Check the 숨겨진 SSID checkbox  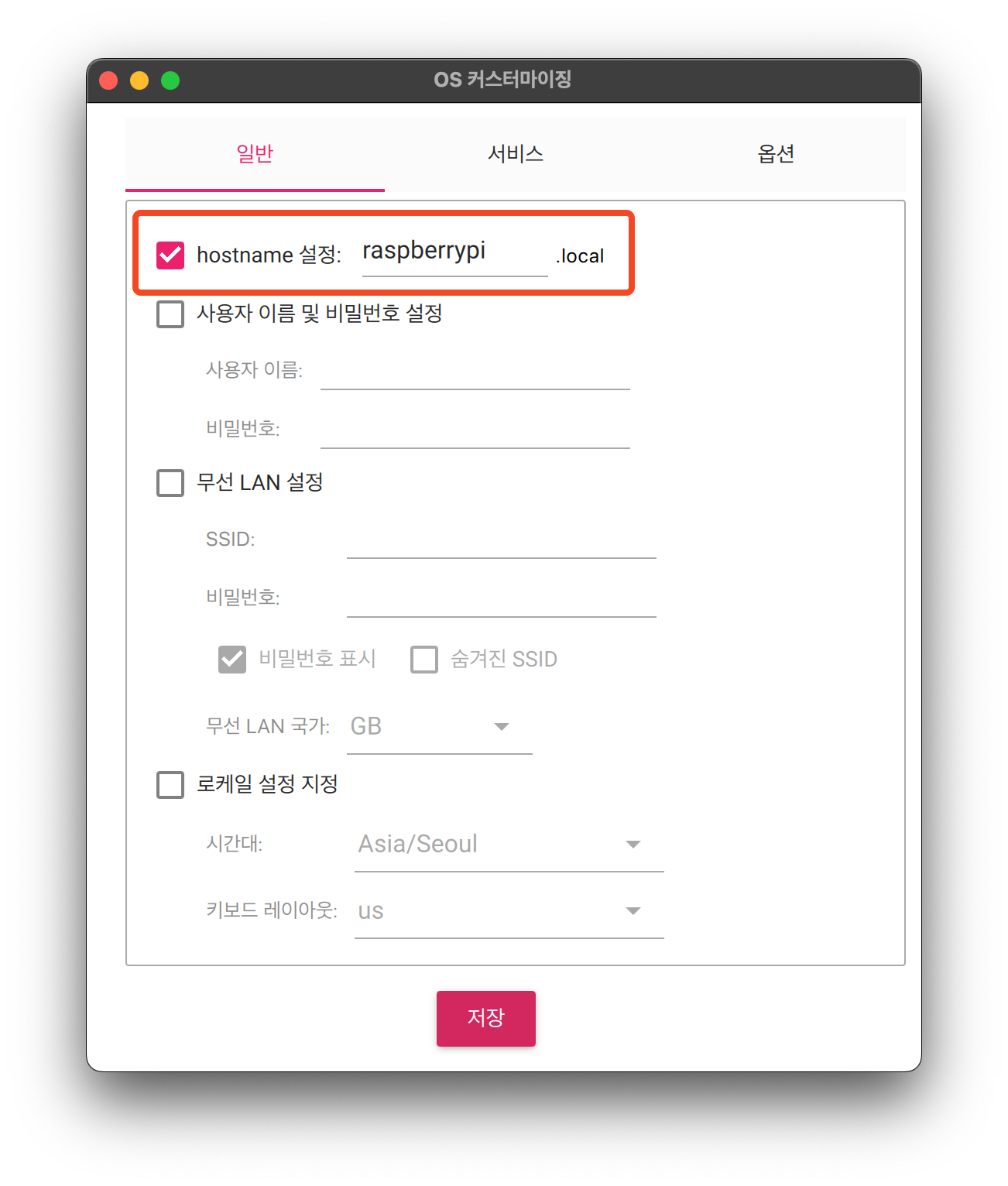pos(424,660)
